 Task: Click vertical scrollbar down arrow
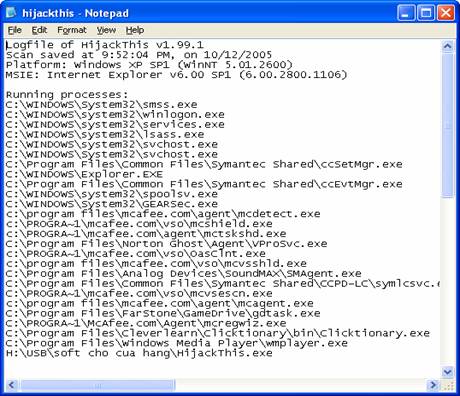447,371
